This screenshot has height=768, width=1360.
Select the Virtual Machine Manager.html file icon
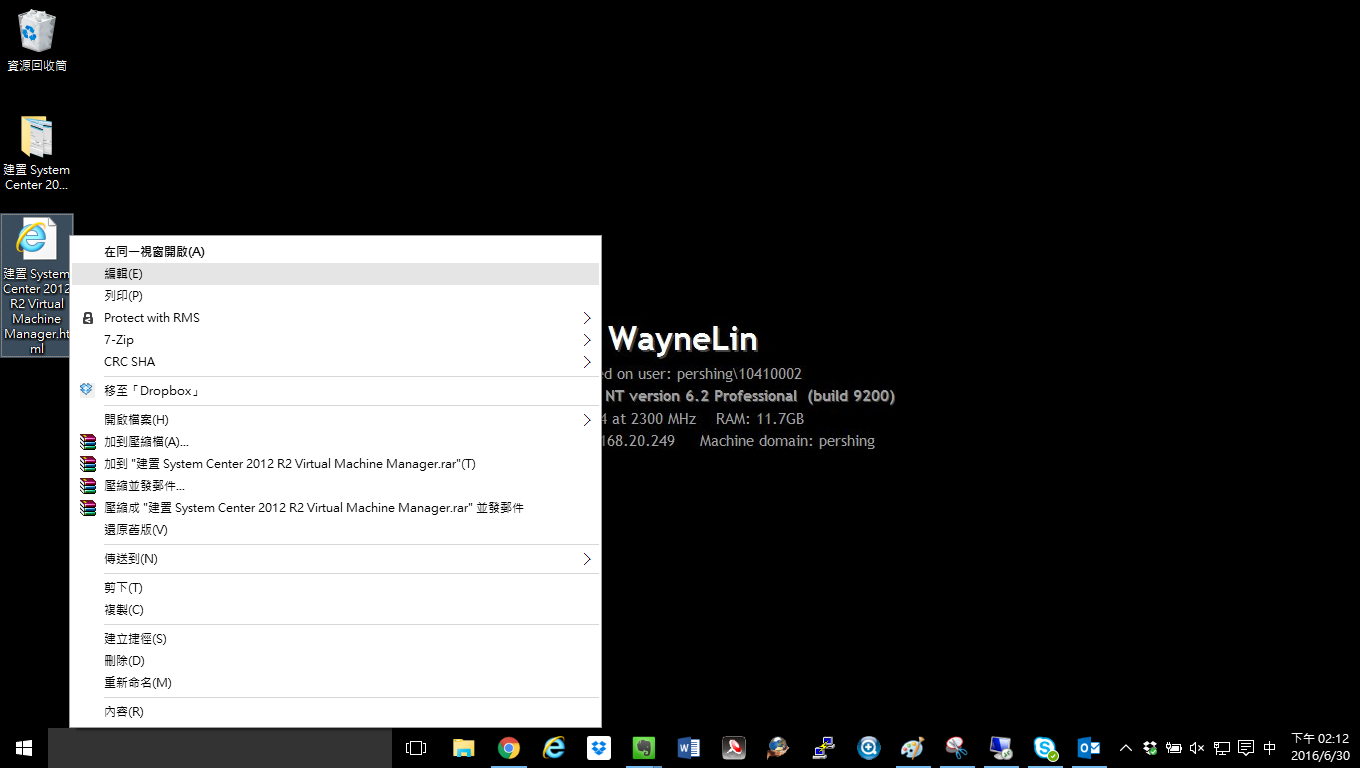click(x=37, y=286)
